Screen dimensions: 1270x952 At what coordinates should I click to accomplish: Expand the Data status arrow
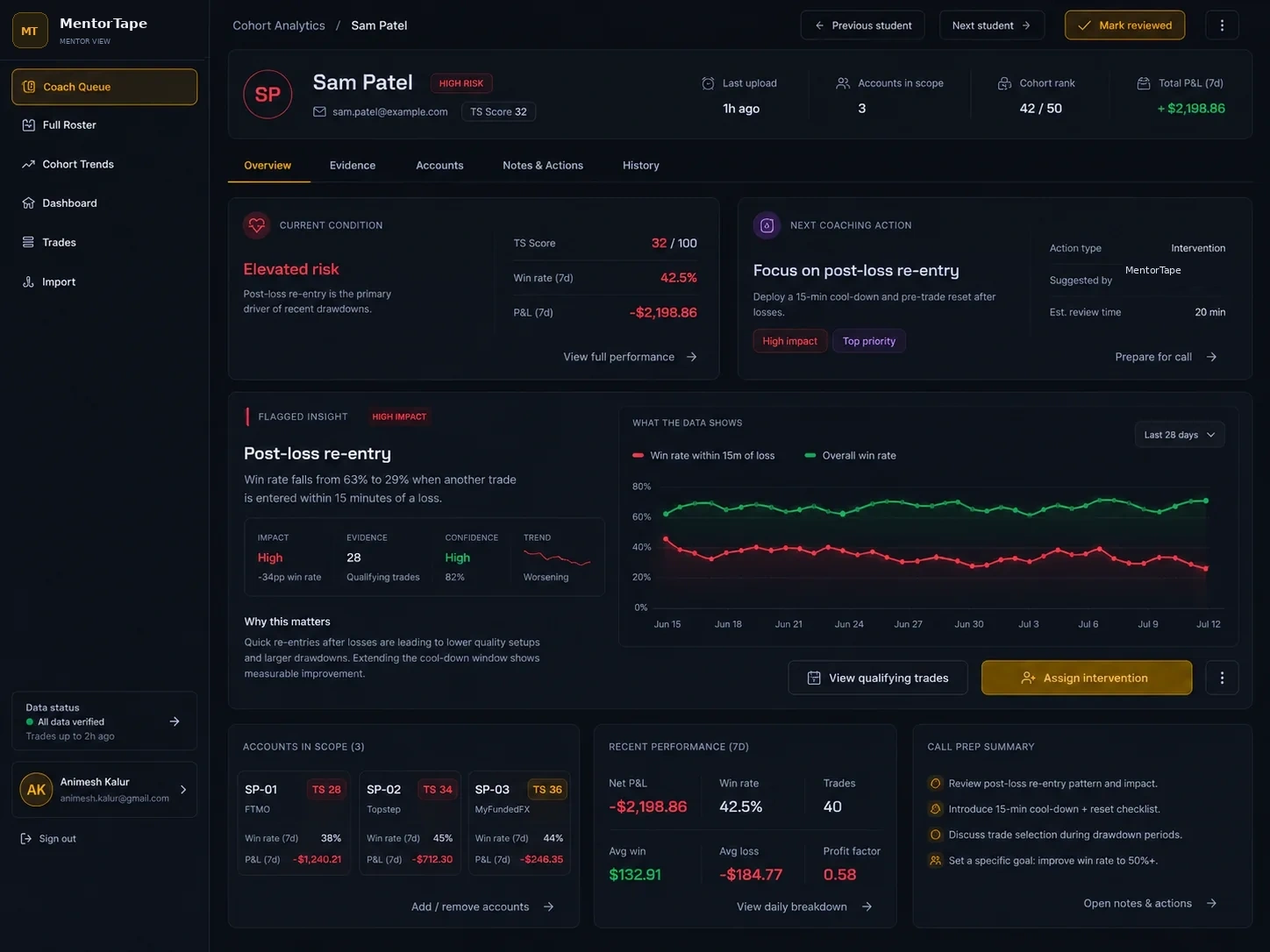[175, 721]
